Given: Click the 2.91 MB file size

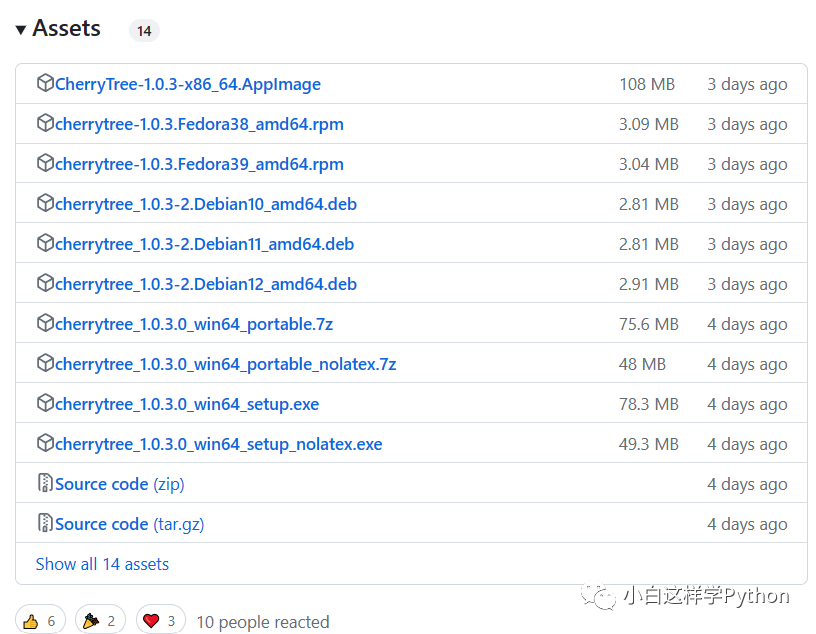Looking at the screenshot, I should (648, 284).
